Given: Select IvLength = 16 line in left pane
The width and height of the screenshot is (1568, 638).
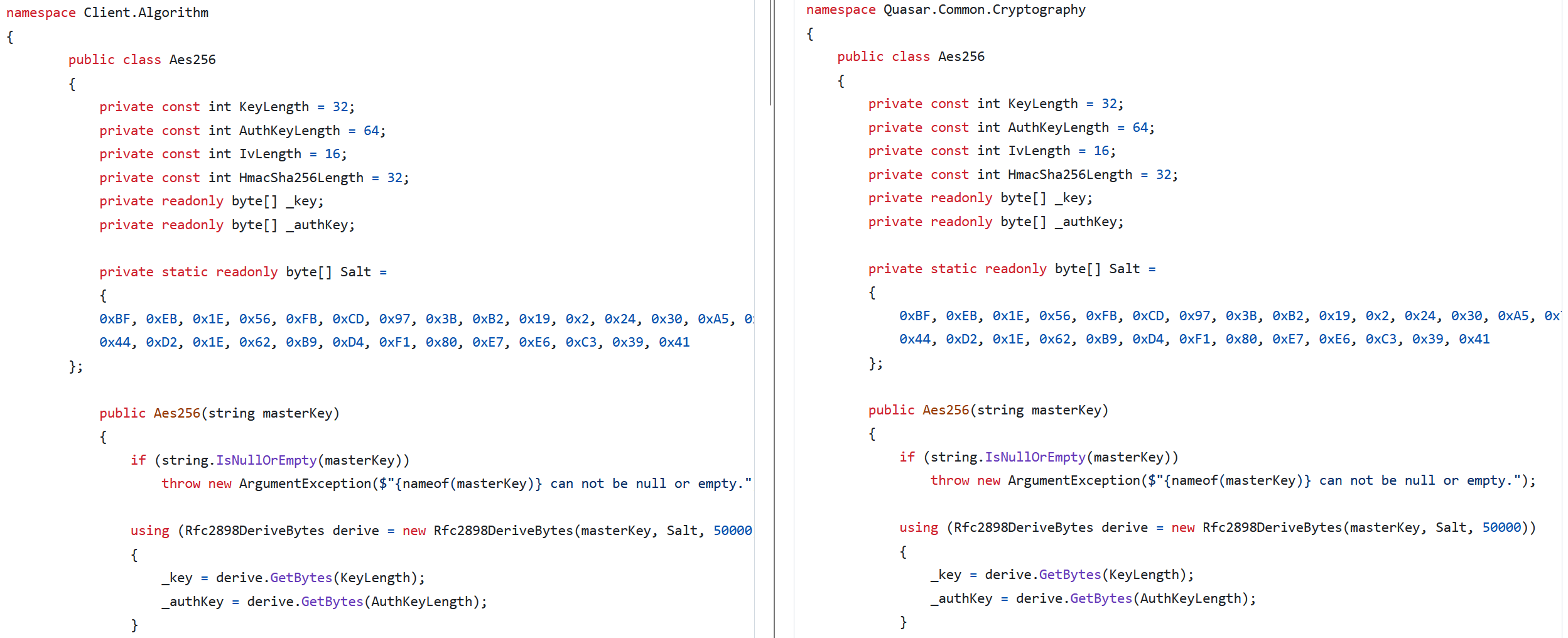Looking at the screenshot, I should coord(223,154).
